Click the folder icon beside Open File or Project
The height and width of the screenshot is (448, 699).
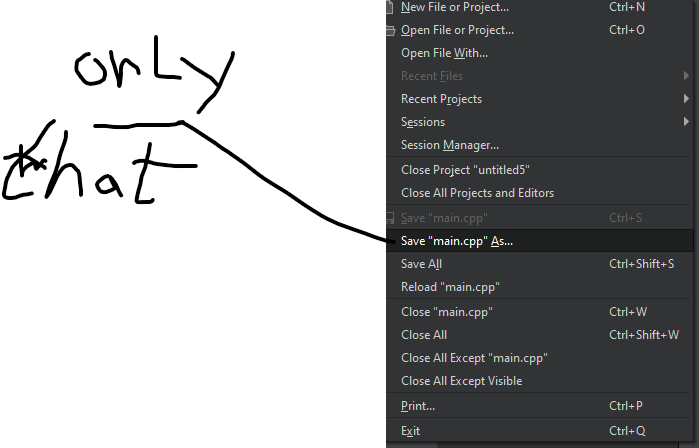coord(390,30)
